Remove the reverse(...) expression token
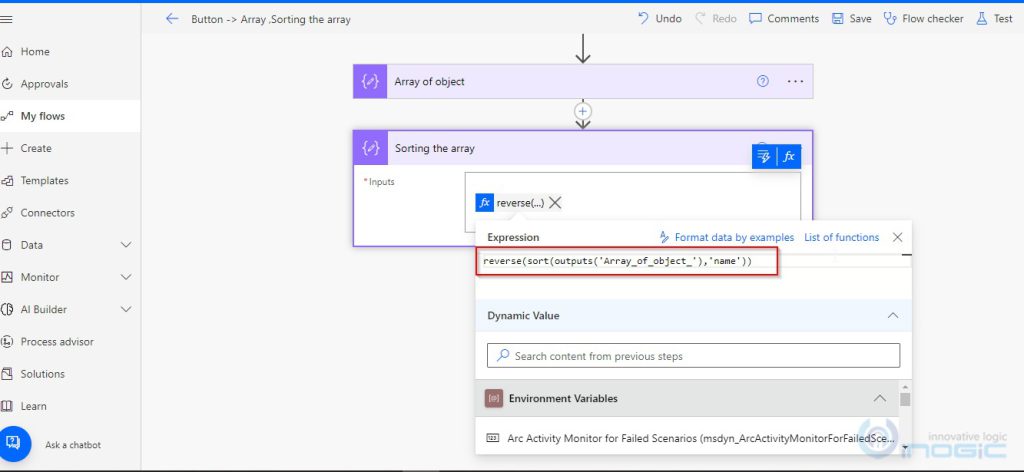Image resolution: width=1024 pixels, height=472 pixels. coord(555,203)
